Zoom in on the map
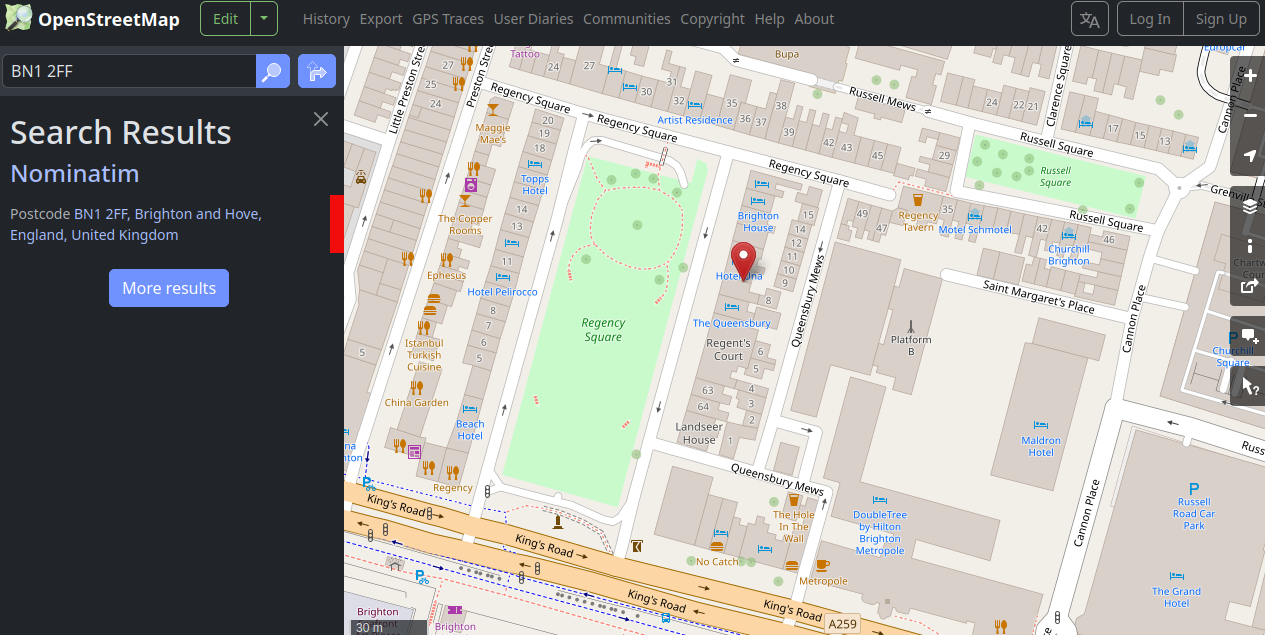The width and height of the screenshot is (1265, 635). coord(1248,75)
